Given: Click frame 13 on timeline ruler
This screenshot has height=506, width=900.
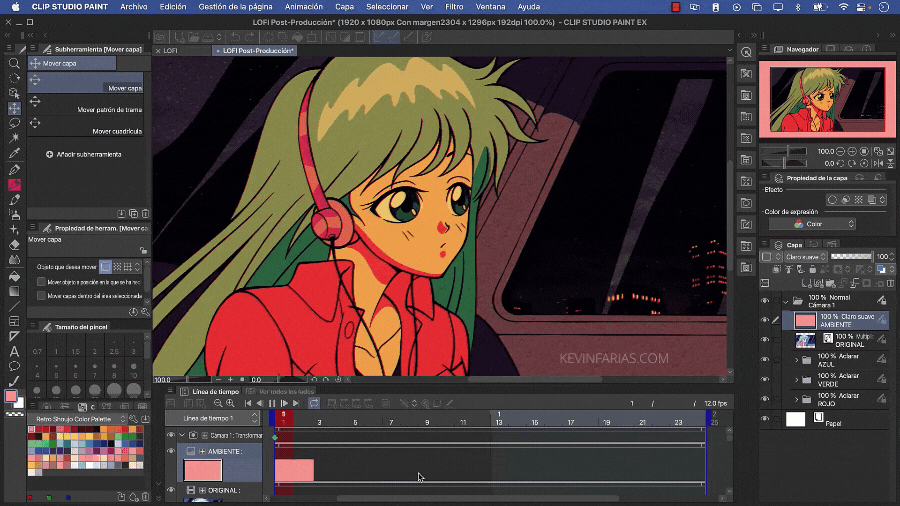Looking at the screenshot, I should [x=498, y=423].
